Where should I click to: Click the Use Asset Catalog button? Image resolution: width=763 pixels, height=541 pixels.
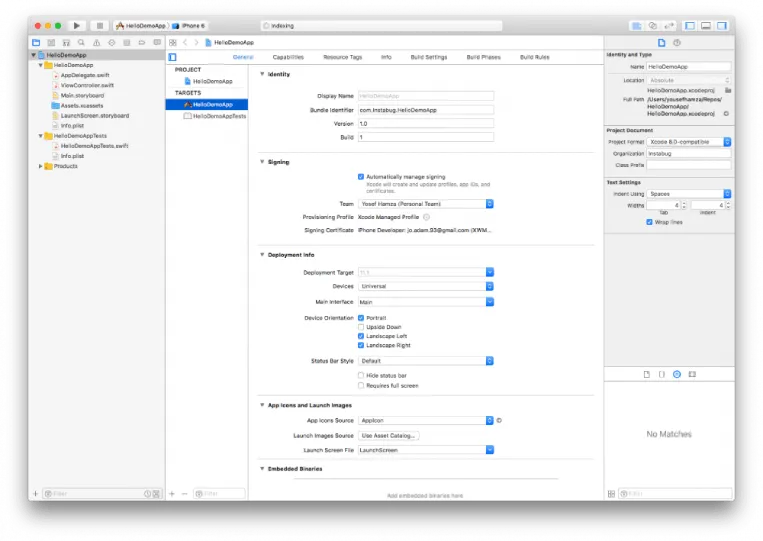click(388, 435)
